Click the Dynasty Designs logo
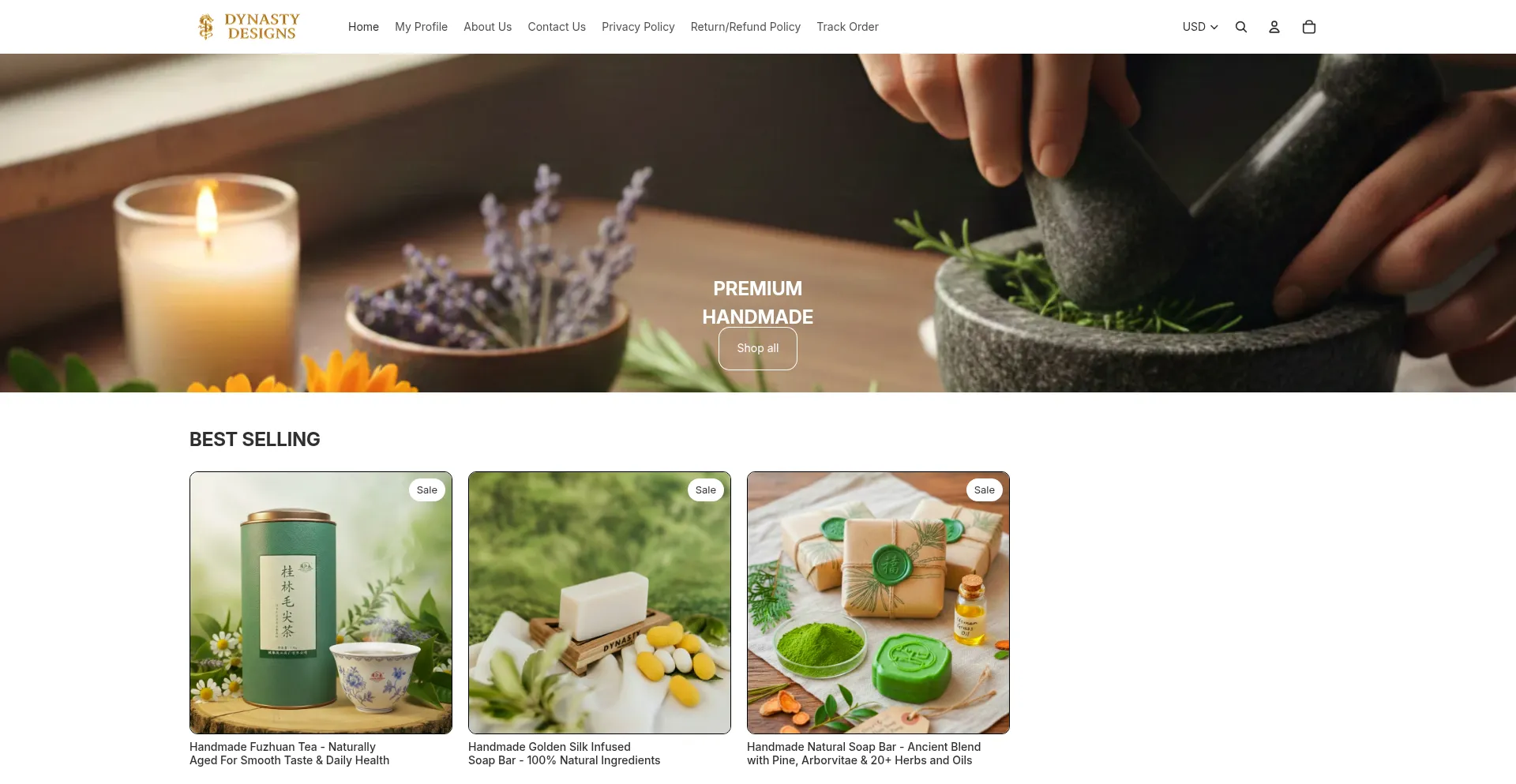 (x=249, y=27)
